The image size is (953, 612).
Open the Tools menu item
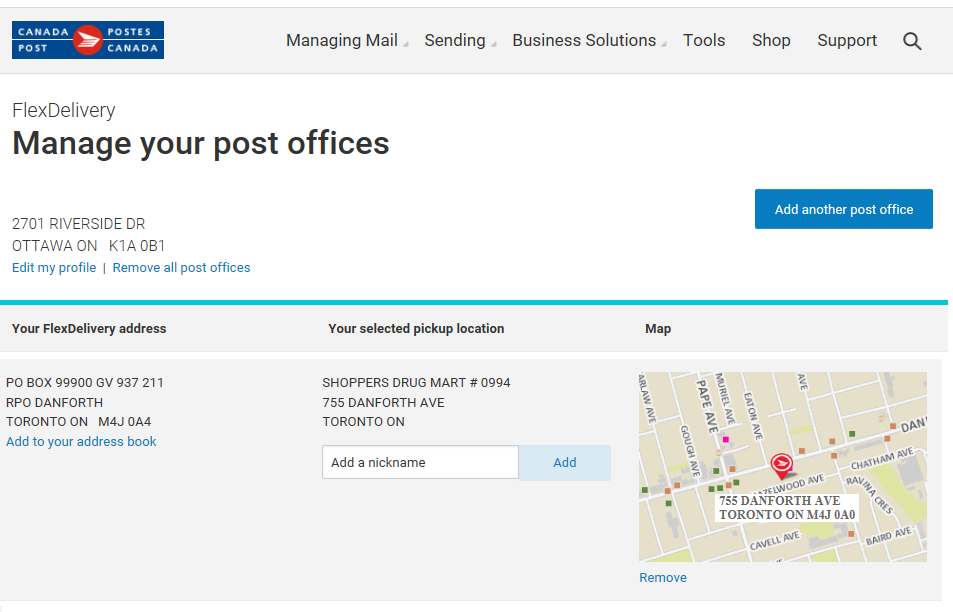(x=704, y=40)
